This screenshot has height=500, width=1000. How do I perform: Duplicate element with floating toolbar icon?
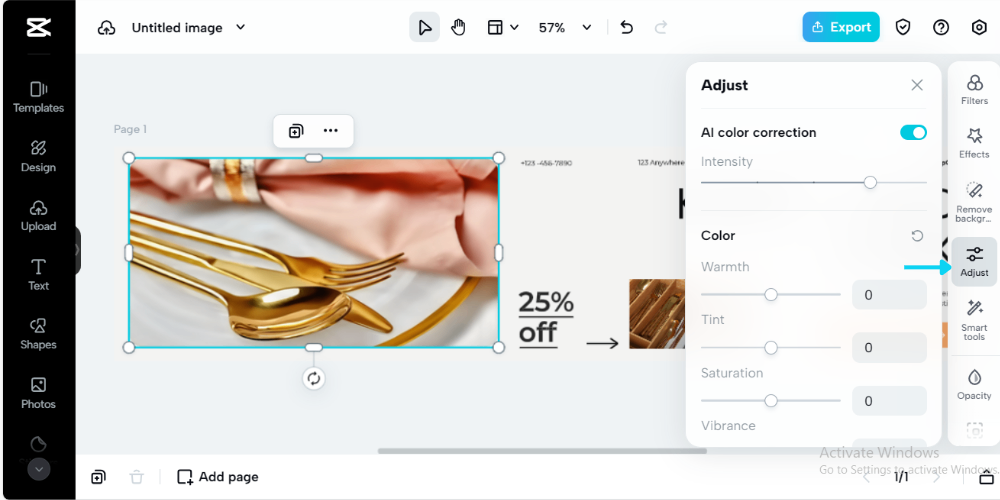click(x=295, y=131)
